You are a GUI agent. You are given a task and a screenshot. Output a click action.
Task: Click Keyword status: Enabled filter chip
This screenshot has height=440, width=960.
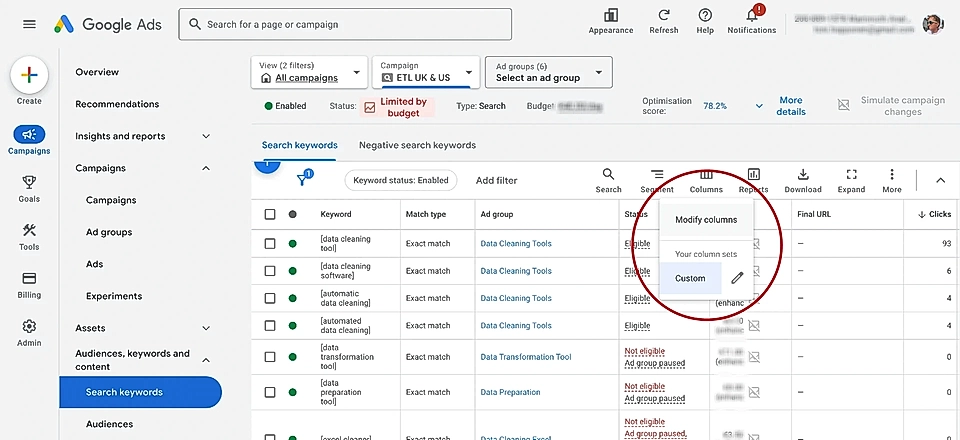click(401, 181)
